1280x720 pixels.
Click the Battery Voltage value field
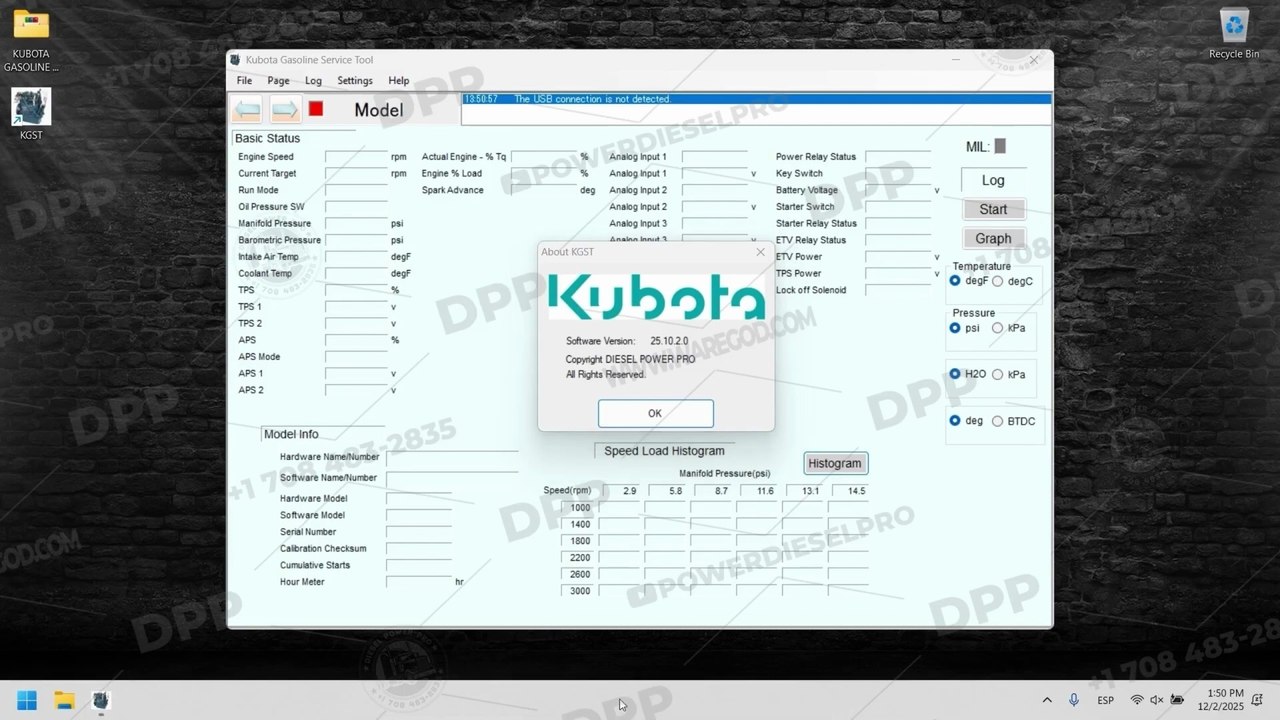[898, 190]
